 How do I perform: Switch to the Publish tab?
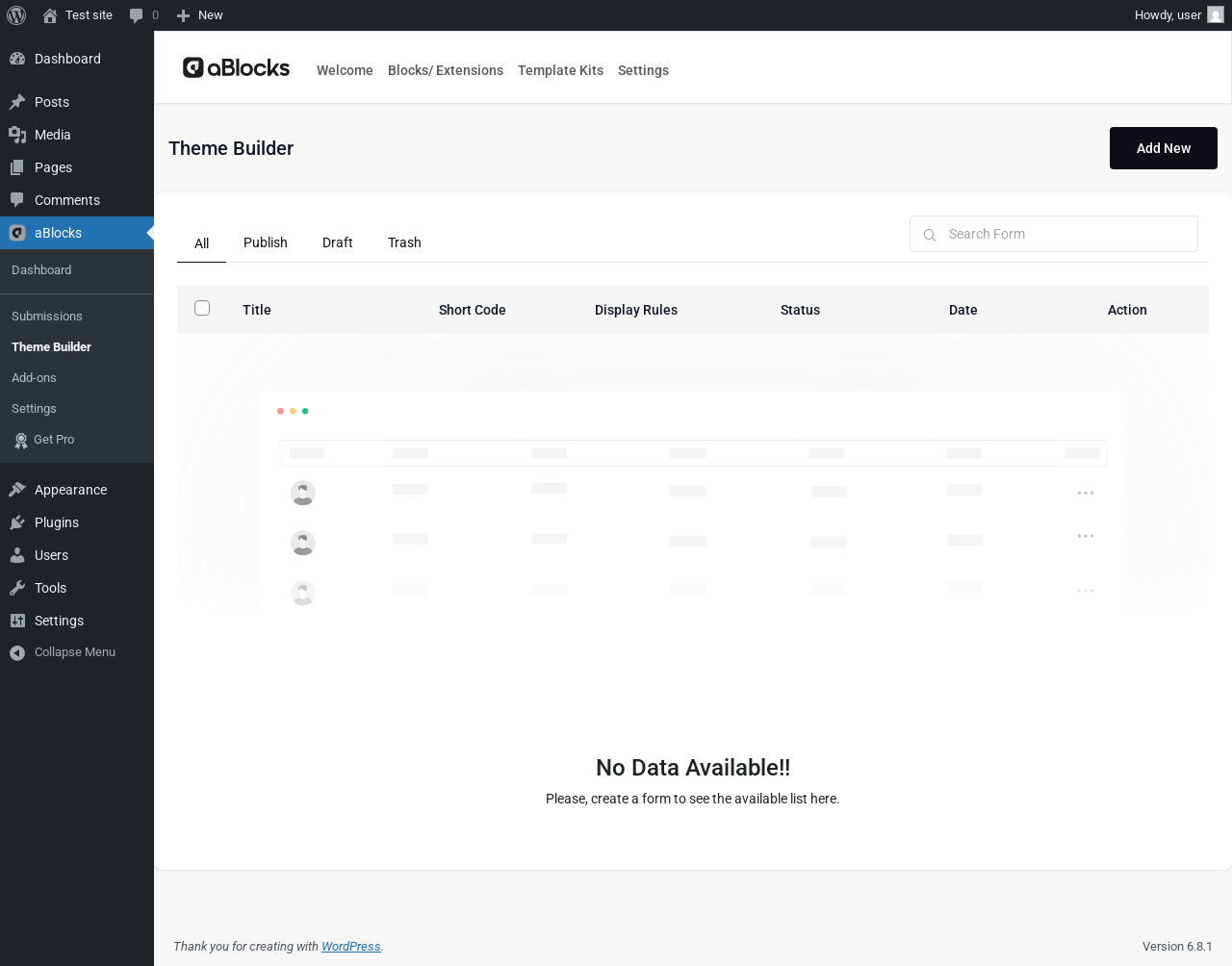coord(266,242)
